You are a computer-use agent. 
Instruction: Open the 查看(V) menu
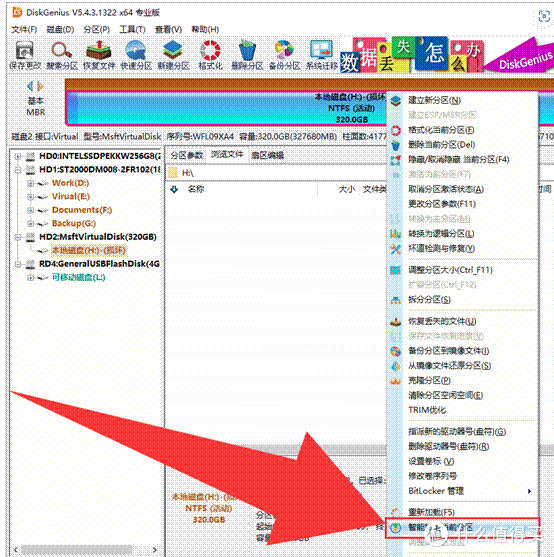tap(168, 29)
